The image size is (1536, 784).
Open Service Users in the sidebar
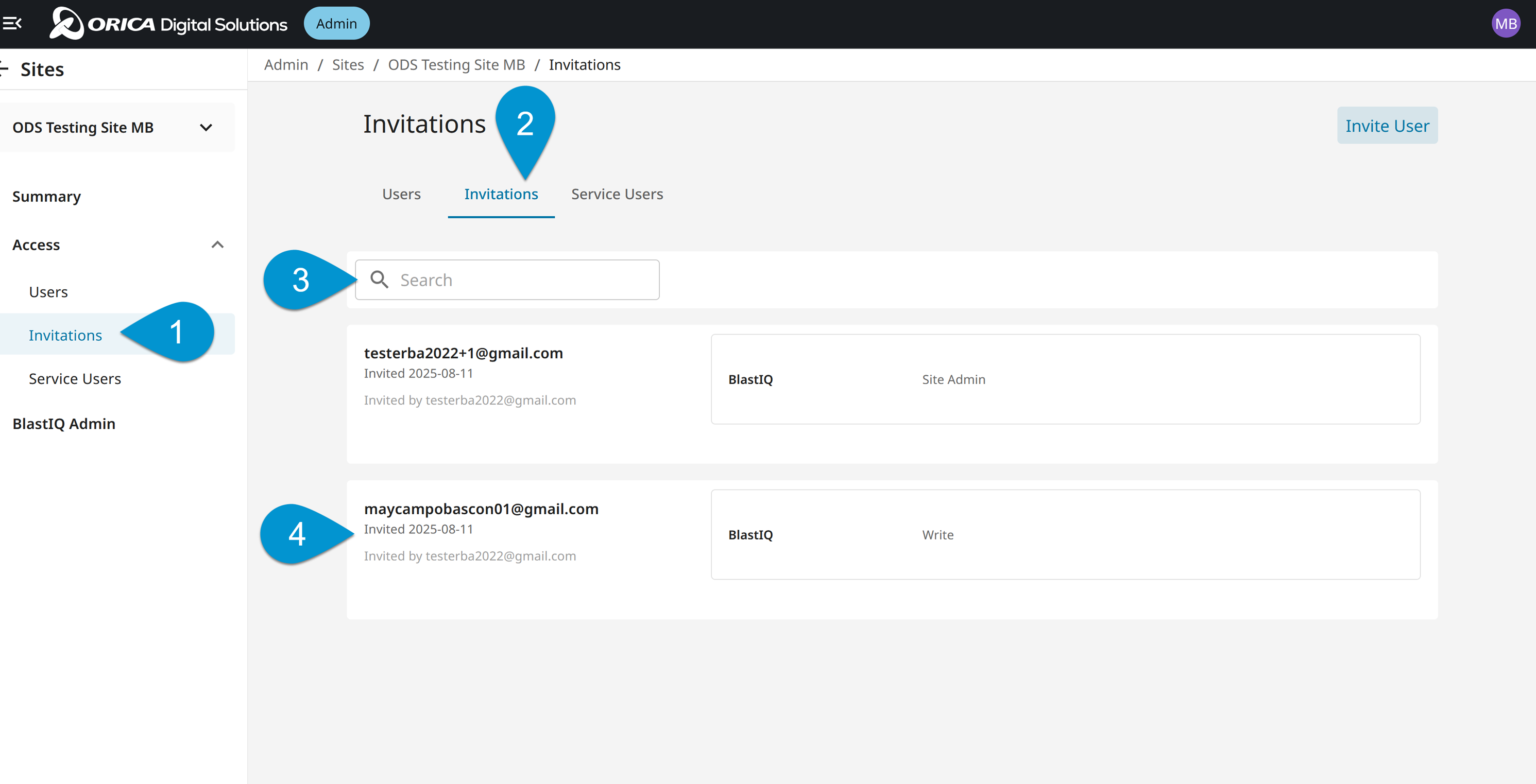pos(75,379)
